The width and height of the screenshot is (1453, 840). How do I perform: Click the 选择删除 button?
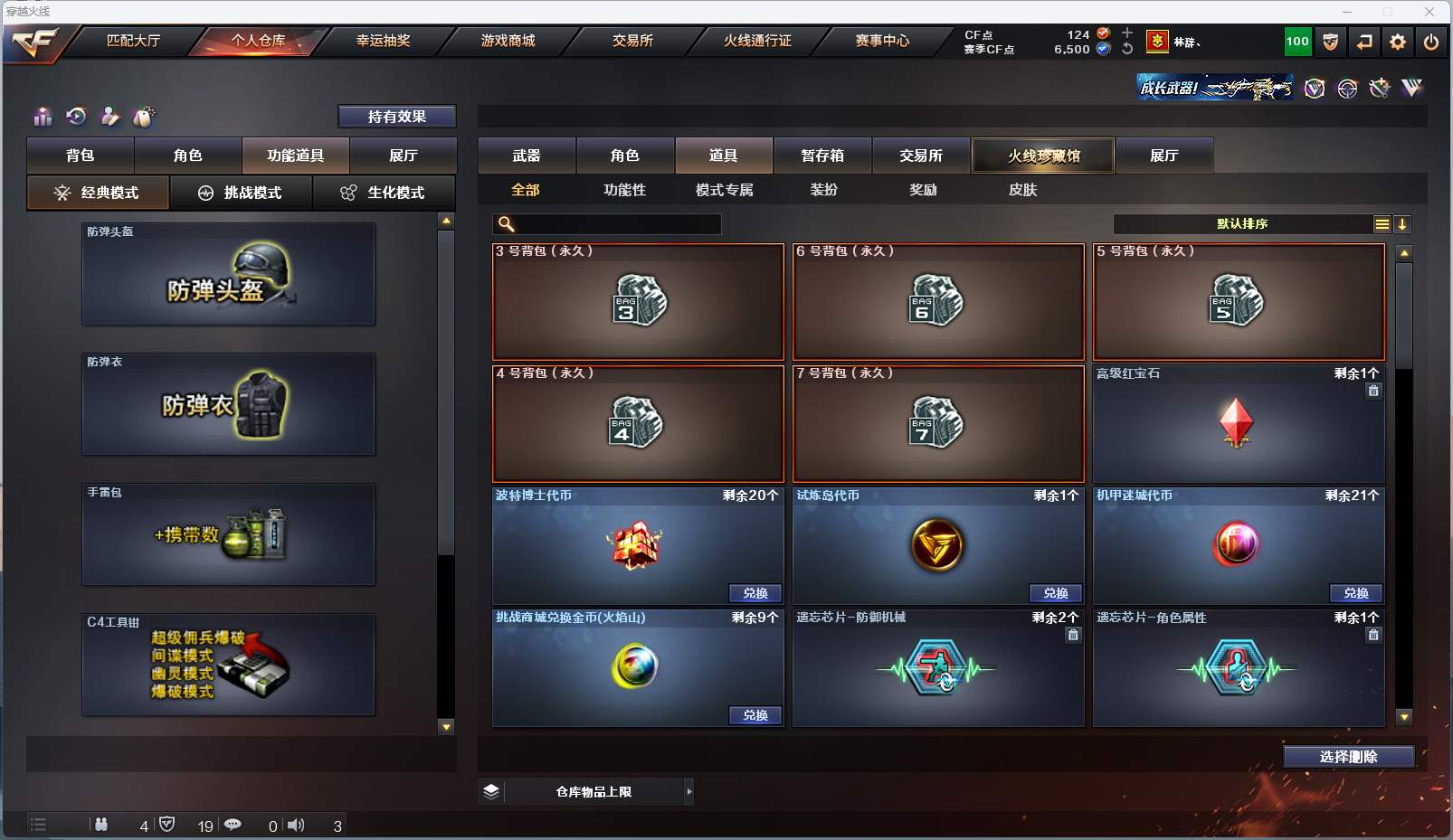click(1348, 757)
